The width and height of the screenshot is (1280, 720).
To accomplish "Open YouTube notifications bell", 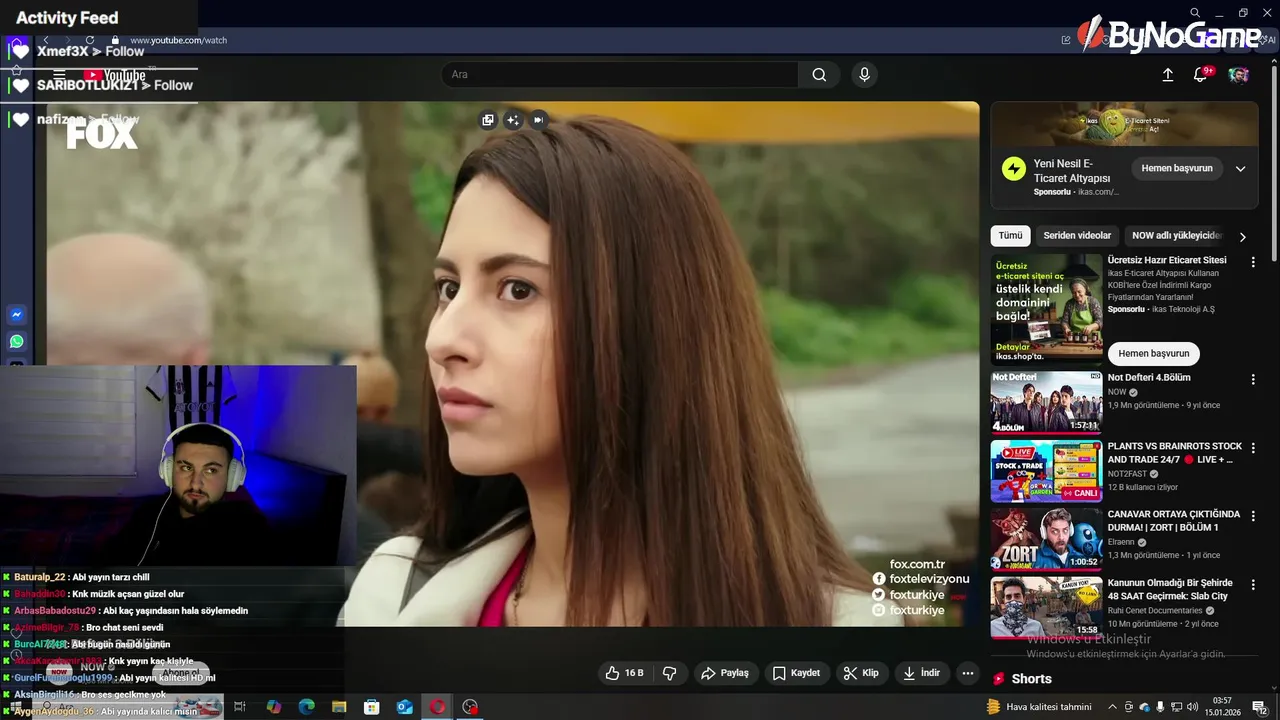I will [x=1201, y=75].
